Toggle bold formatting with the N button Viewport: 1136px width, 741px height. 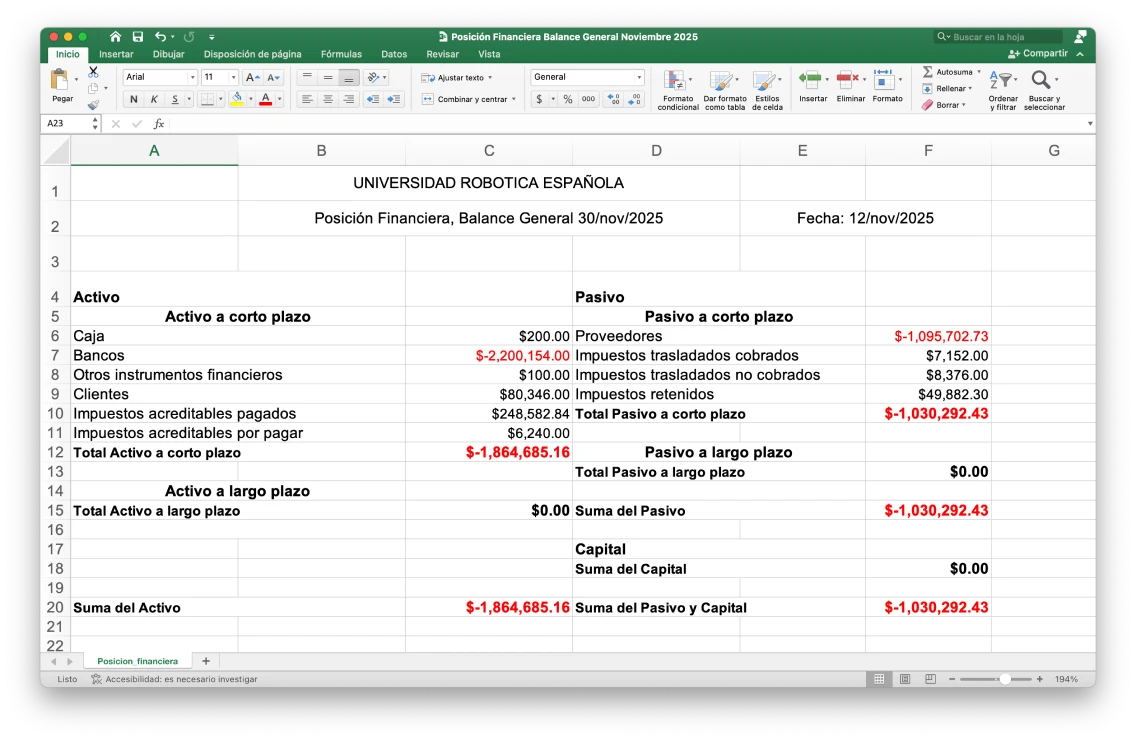[x=132, y=99]
